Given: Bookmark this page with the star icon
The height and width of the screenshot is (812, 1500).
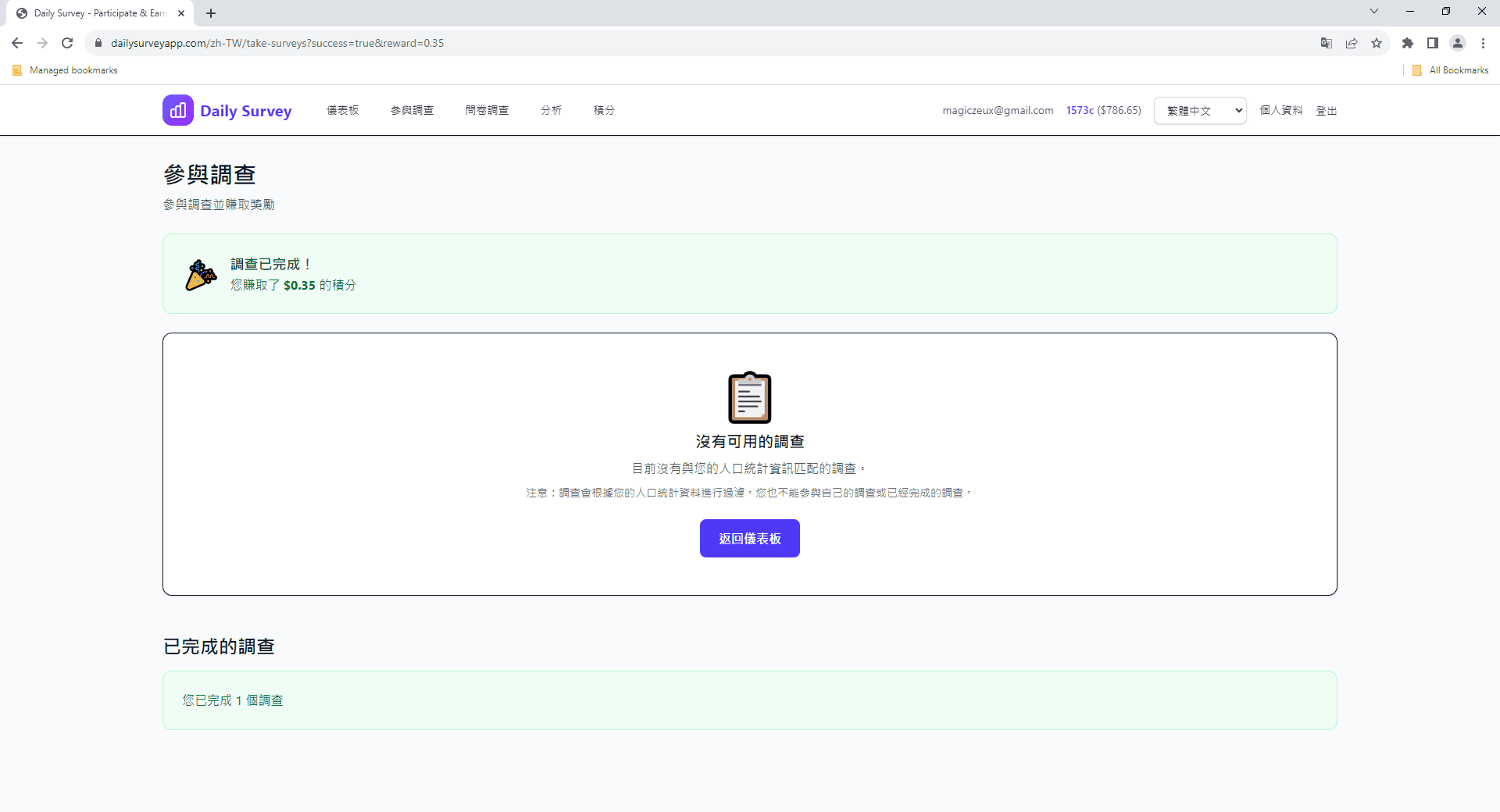Looking at the screenshot, I should [x=1377, y=43].
